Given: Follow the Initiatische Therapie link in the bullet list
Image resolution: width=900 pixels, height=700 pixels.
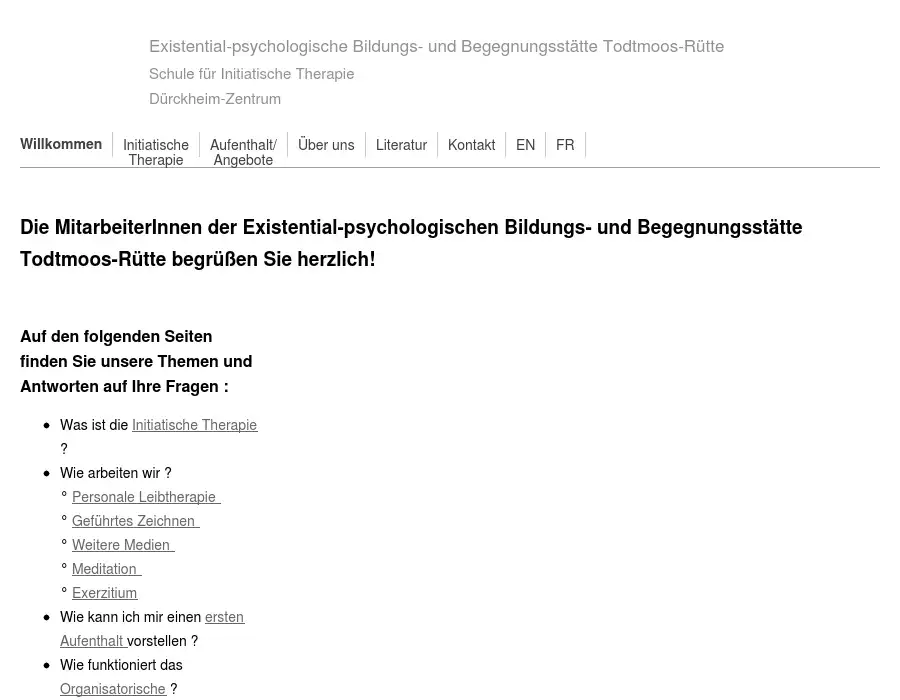Looking at the screenshot, I should [194, 425].
